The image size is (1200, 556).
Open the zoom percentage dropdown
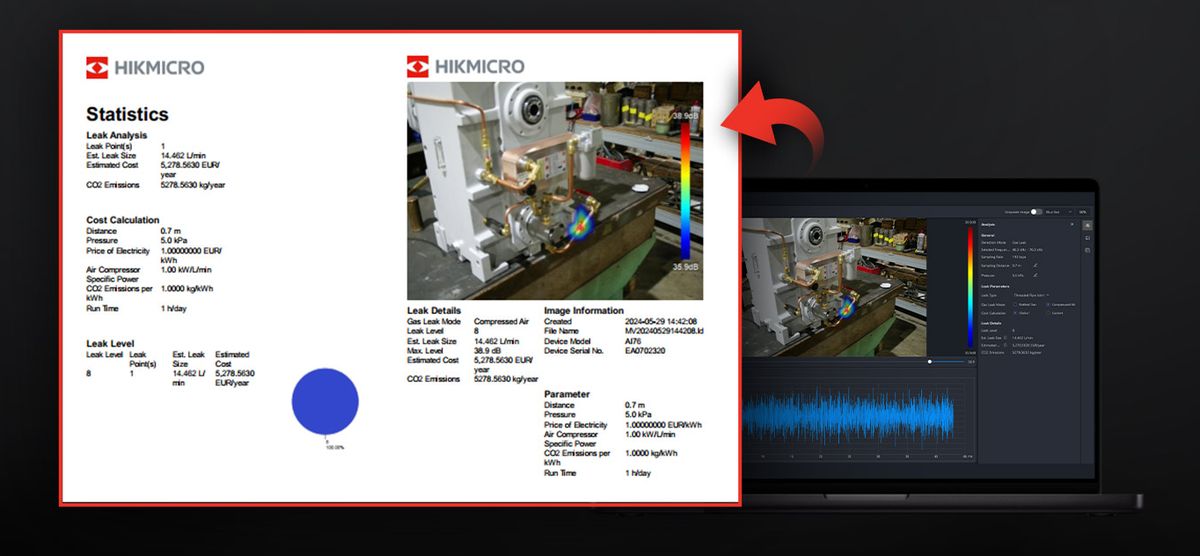(x=1083, y=212)
